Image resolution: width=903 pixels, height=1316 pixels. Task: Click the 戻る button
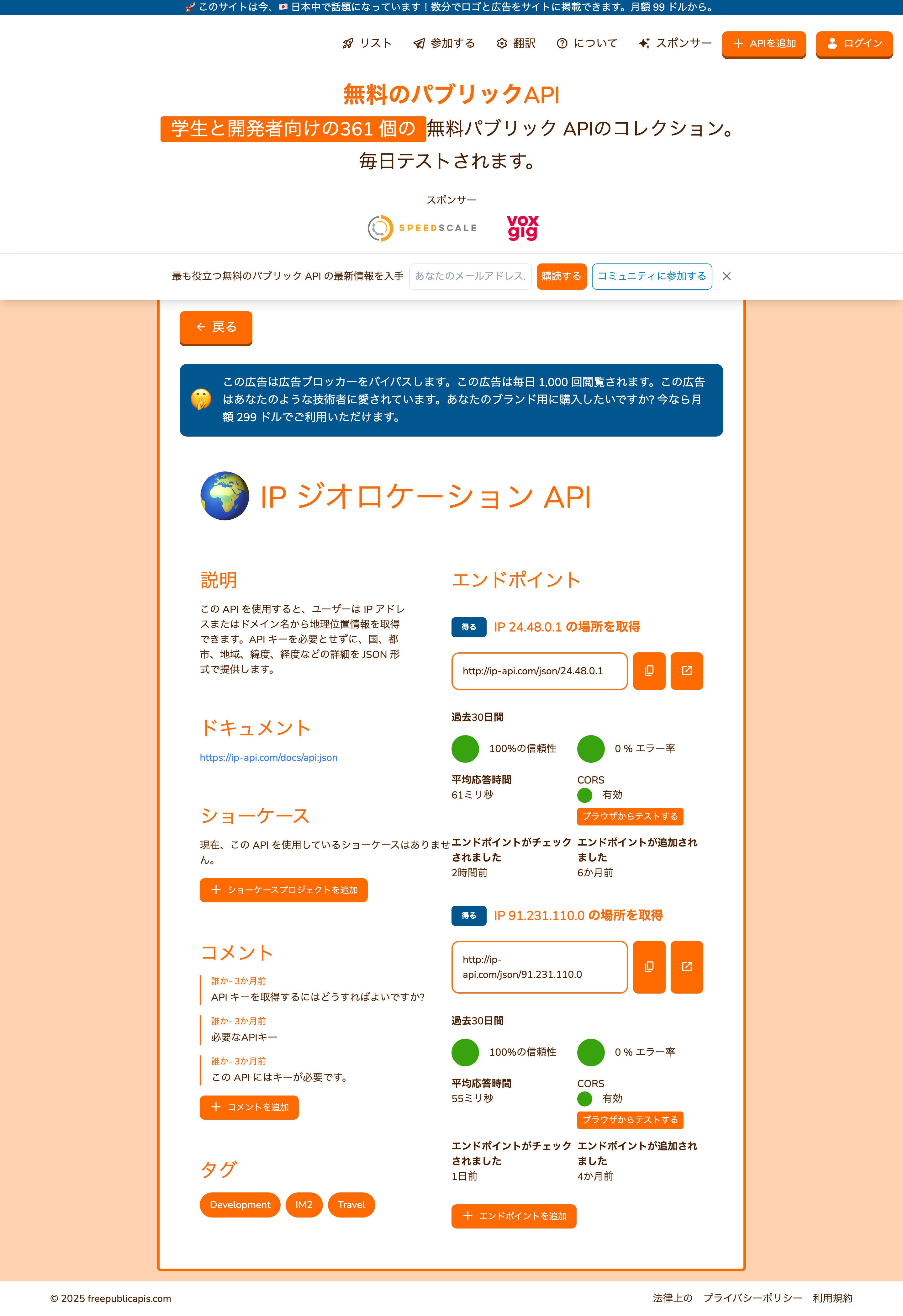216,327
